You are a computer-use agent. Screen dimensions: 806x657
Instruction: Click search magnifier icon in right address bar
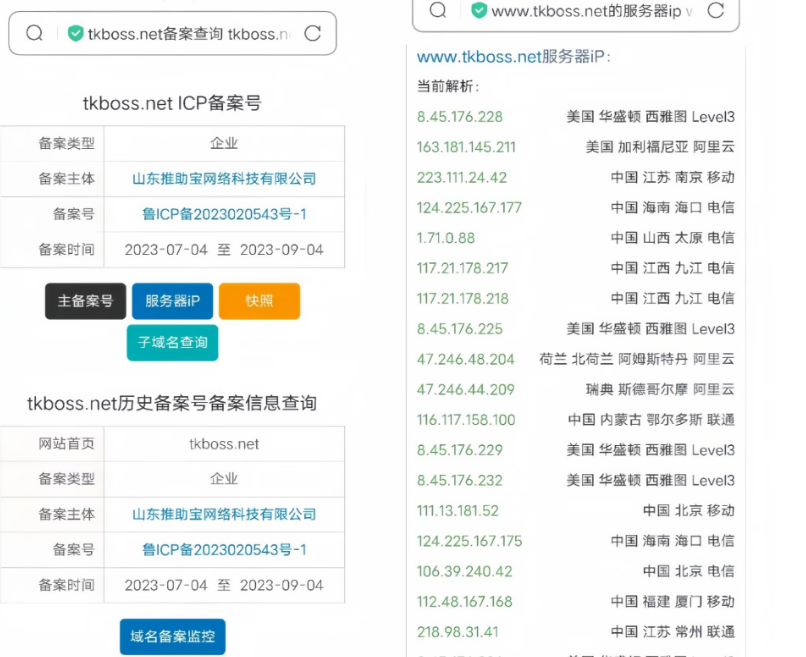pyautogui.click(x=438, y=10)
